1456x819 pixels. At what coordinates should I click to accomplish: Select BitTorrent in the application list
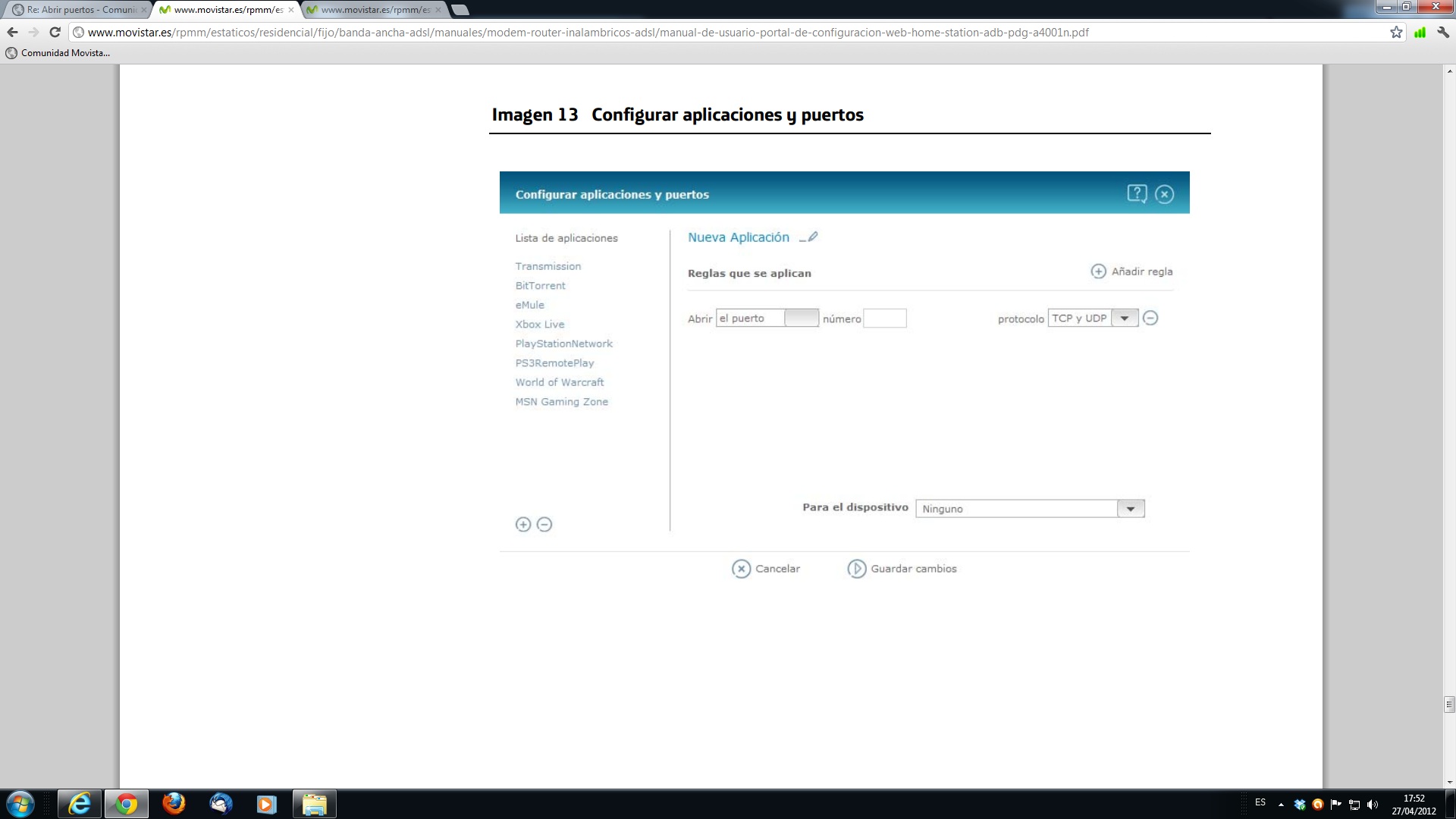click(x=540, y=286)
